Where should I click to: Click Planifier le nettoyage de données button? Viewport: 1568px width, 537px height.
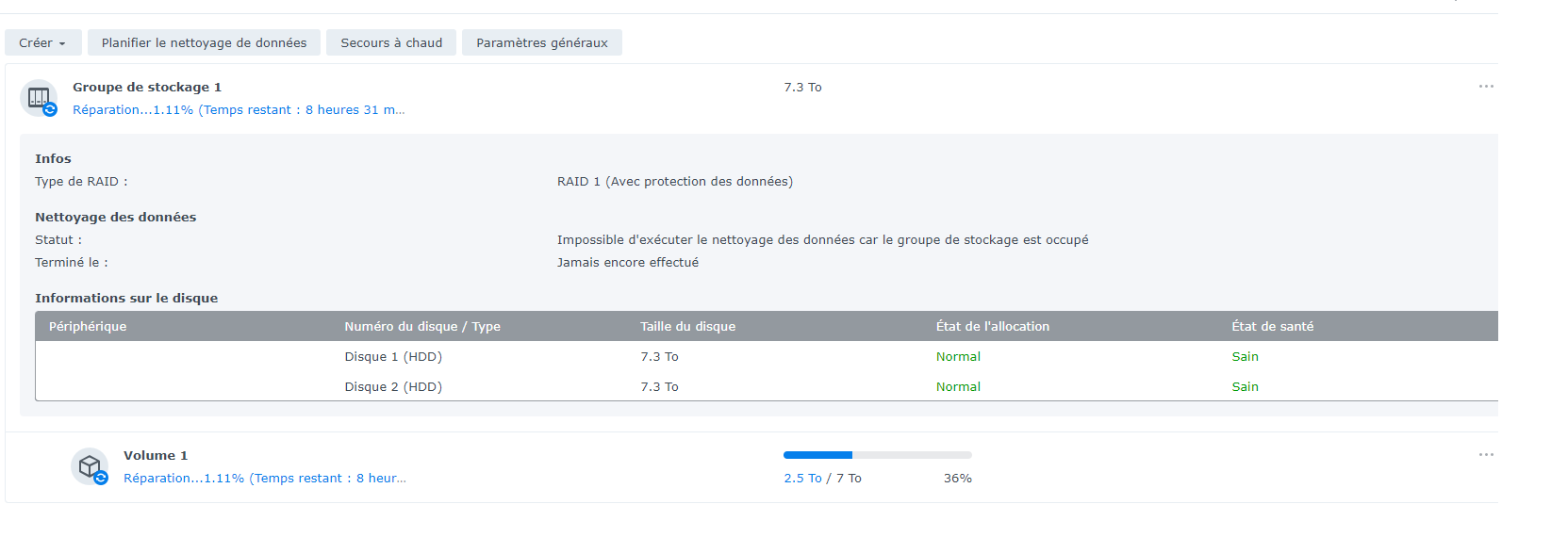(204, 43)
